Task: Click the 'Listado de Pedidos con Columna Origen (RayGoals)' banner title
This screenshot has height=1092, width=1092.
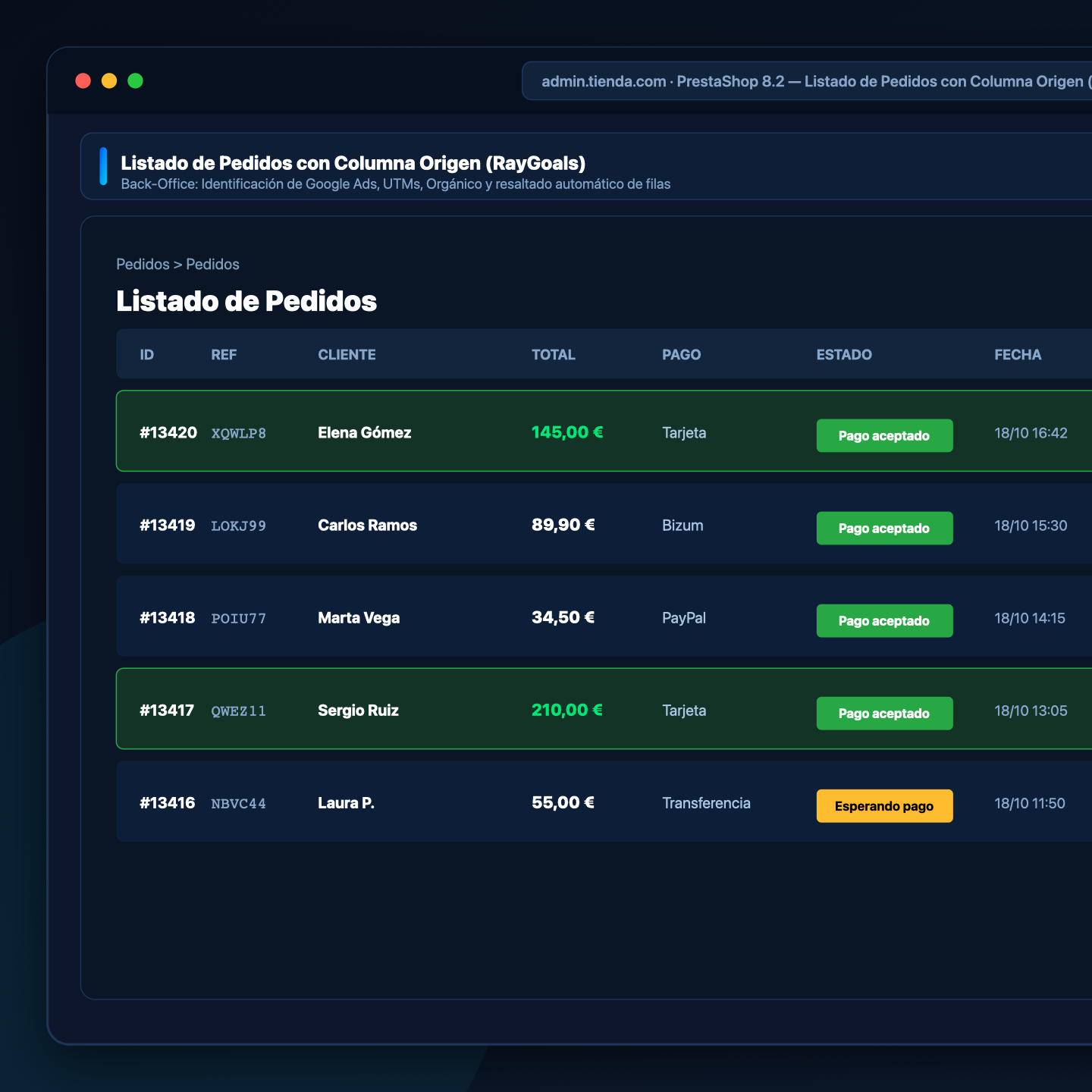Action: tap(353, 163)
